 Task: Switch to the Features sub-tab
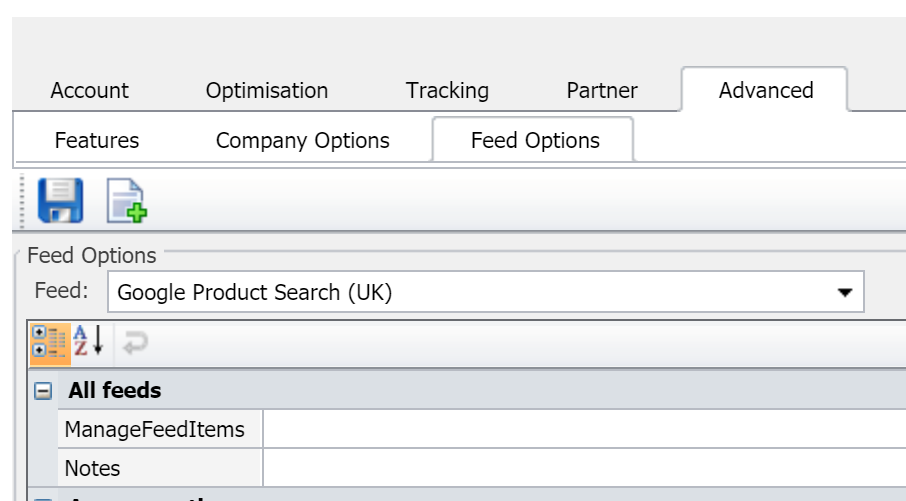97,140
